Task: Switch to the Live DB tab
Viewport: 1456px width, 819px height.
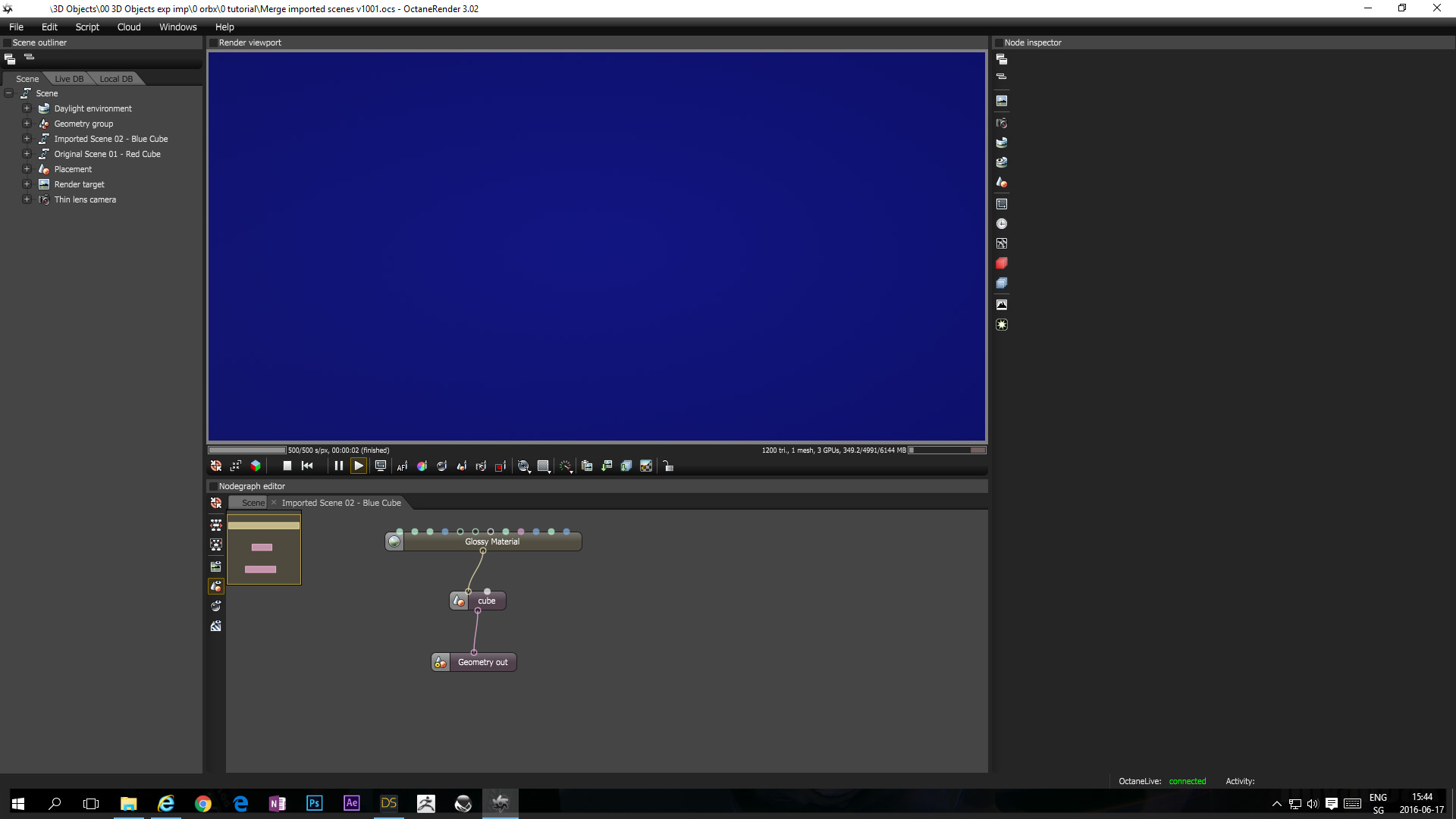Action: point(69,79)
